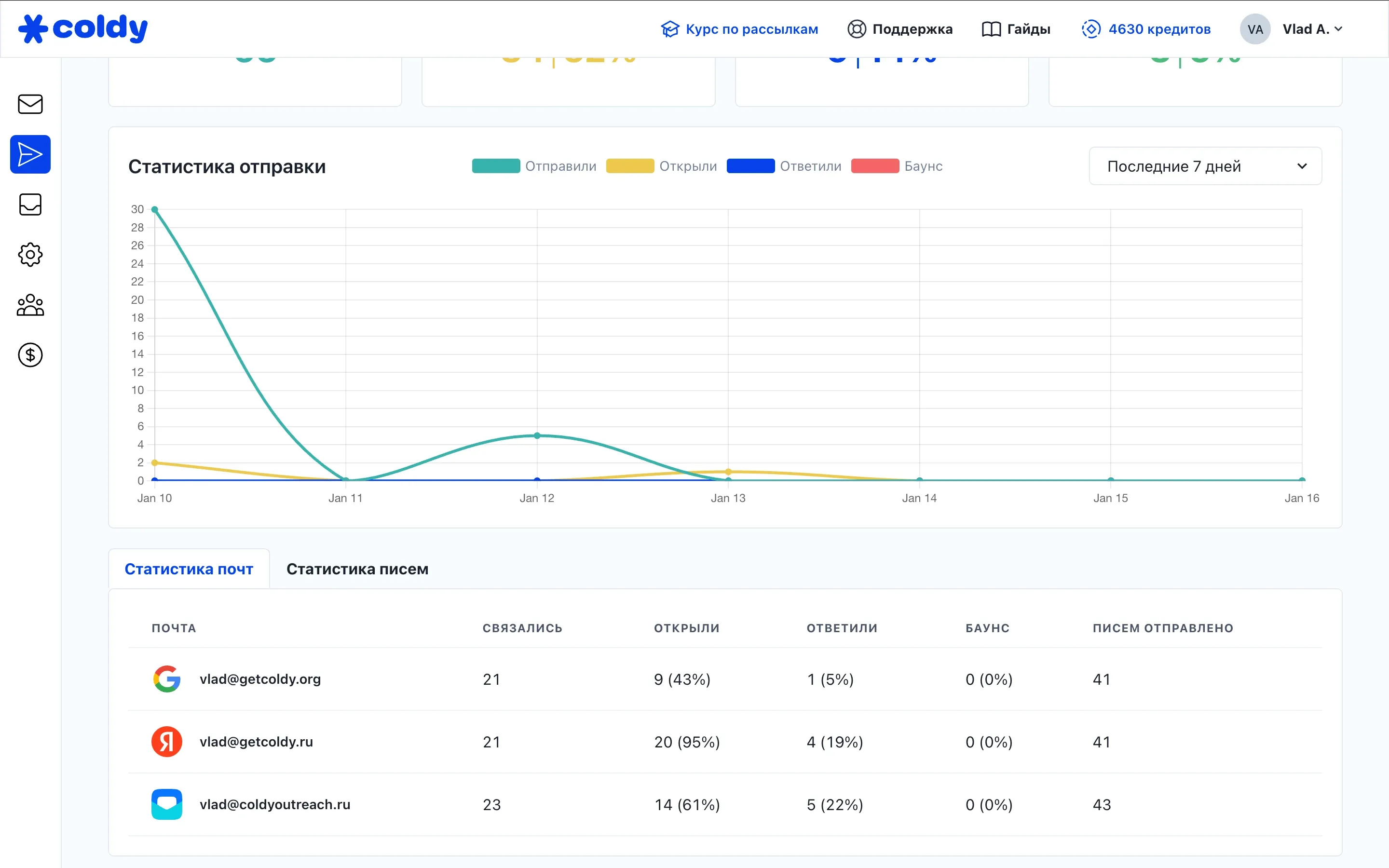Open the Поддержка support link

pyautogui.click(x=900, y=29)
